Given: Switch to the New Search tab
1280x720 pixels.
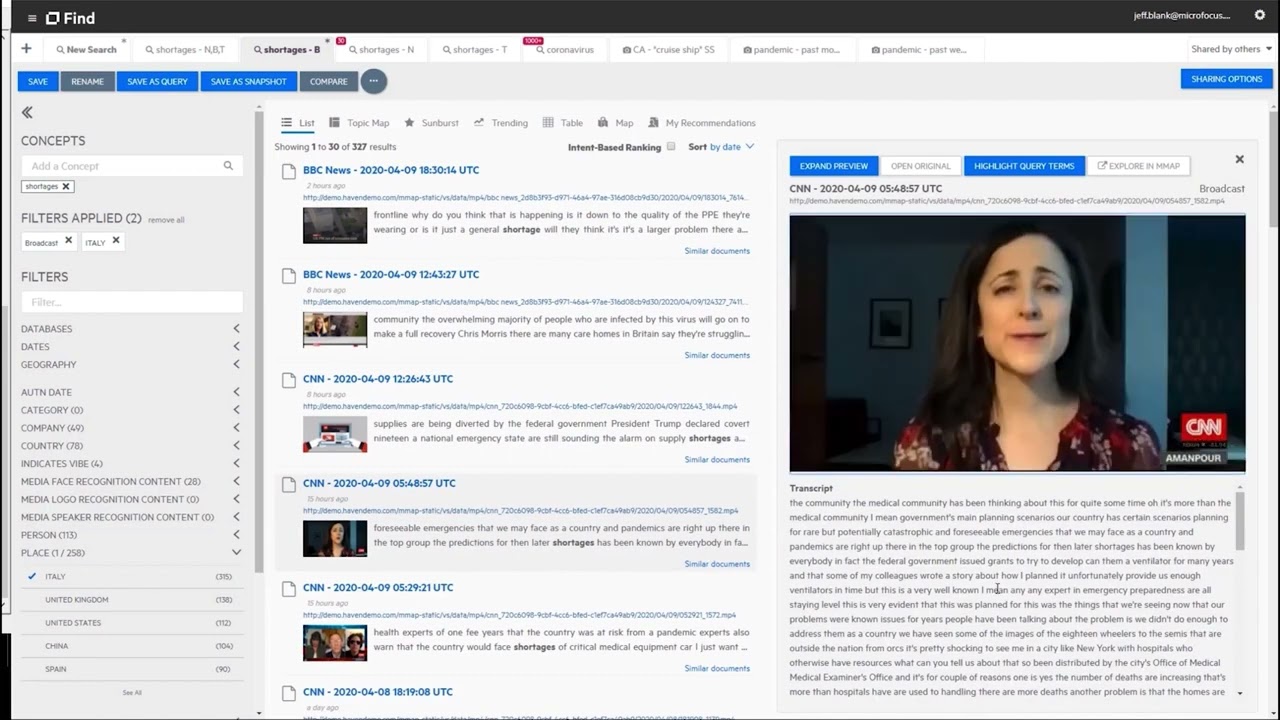Looking at the screenshot, I should coord(86,49).
